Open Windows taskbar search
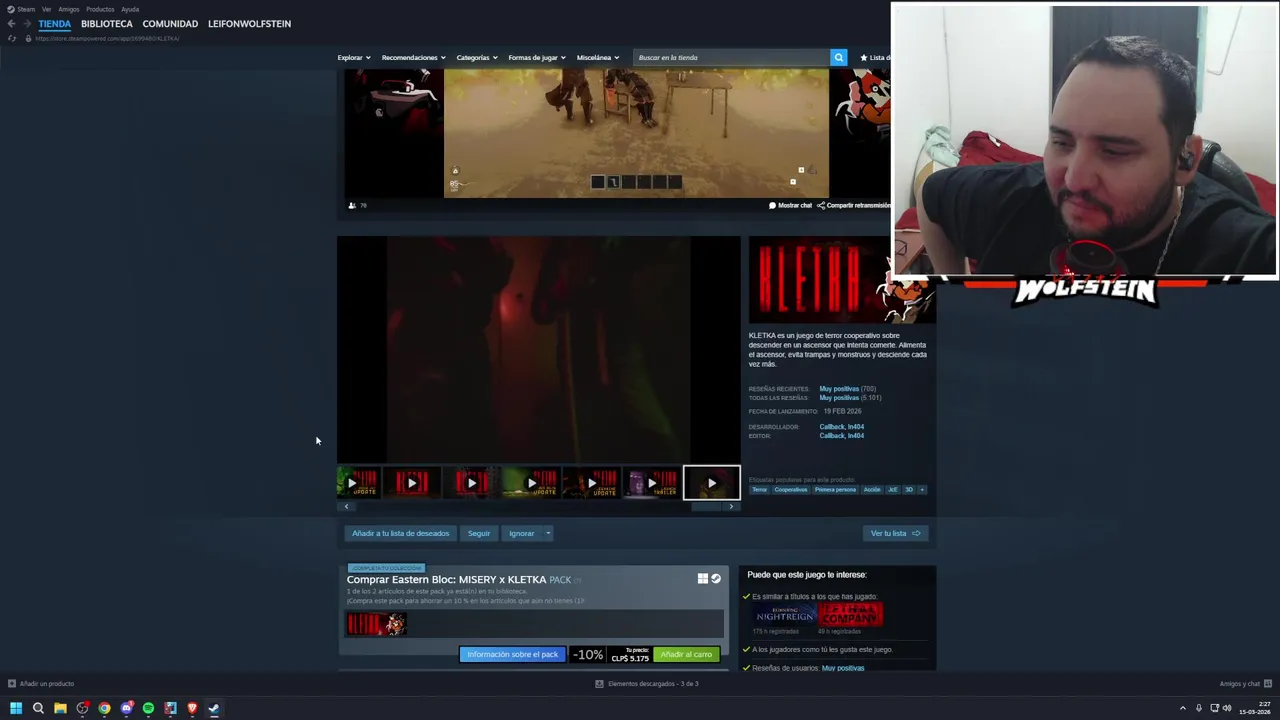 [38, 708]
